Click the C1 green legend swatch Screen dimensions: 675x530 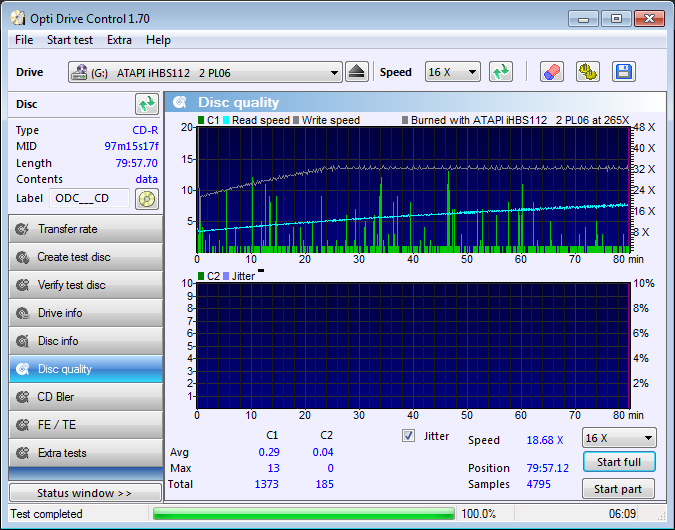click(201, 120)
